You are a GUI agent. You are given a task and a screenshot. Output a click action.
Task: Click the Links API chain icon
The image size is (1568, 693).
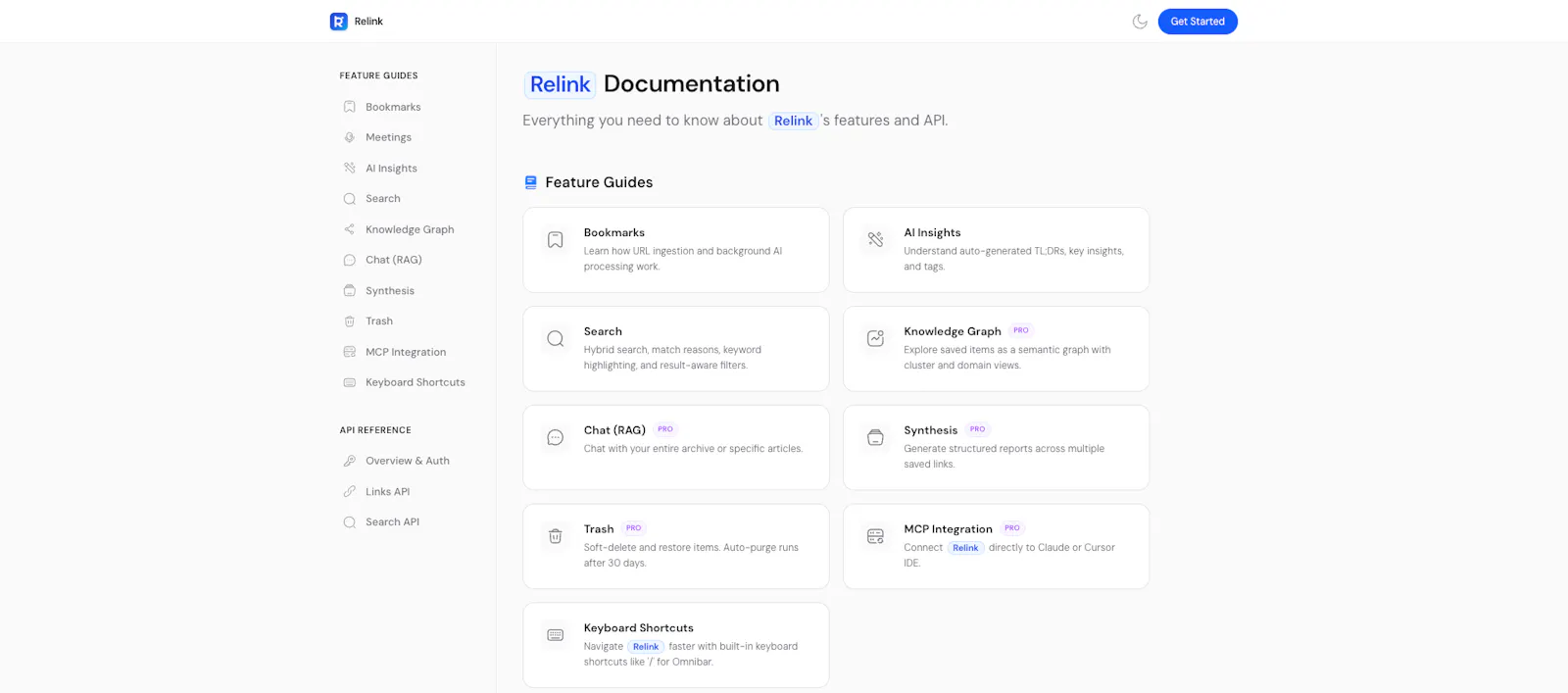(350, 492)
